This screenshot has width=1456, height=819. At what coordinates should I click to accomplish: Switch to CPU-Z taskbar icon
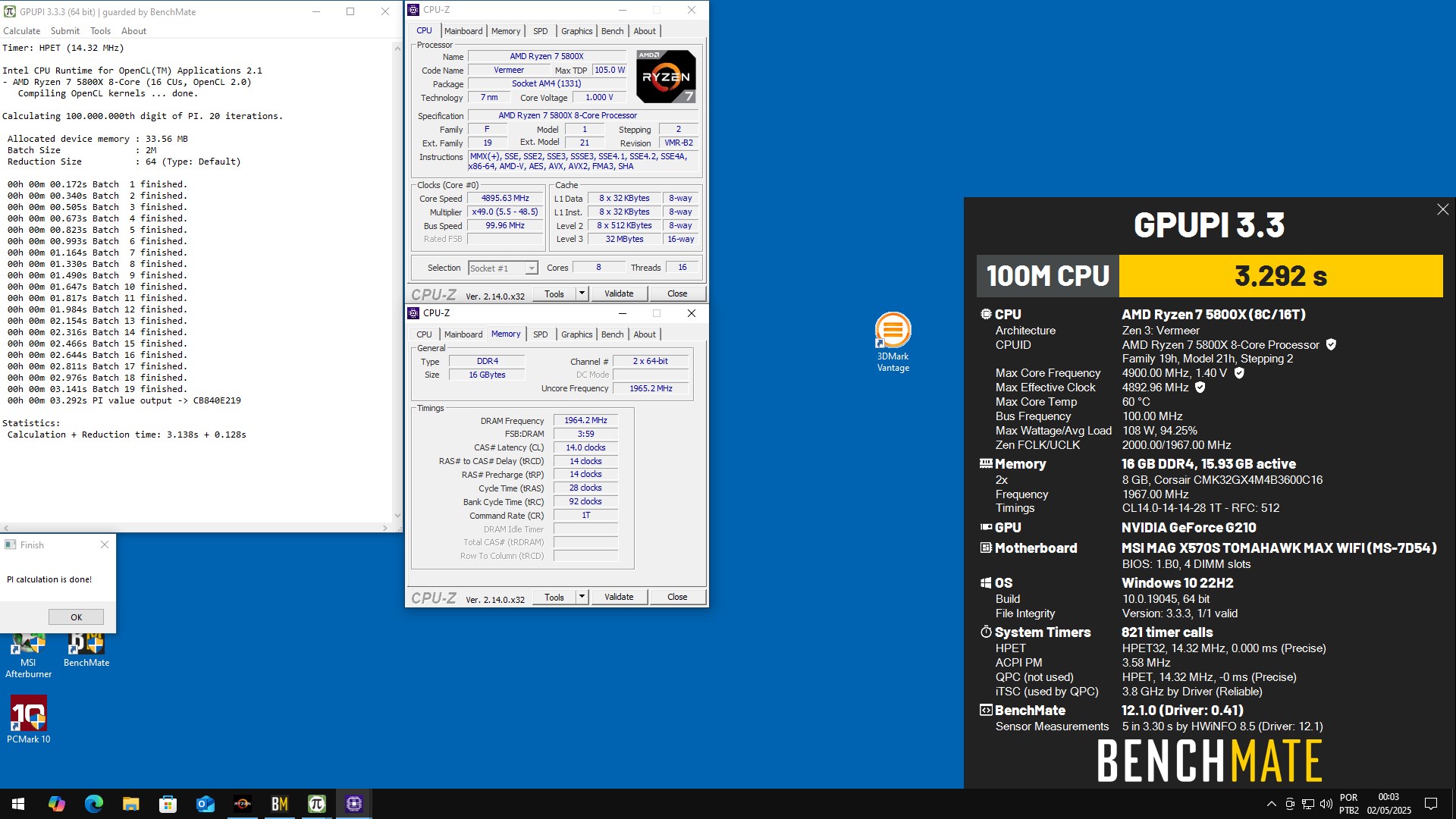[354, 804]
